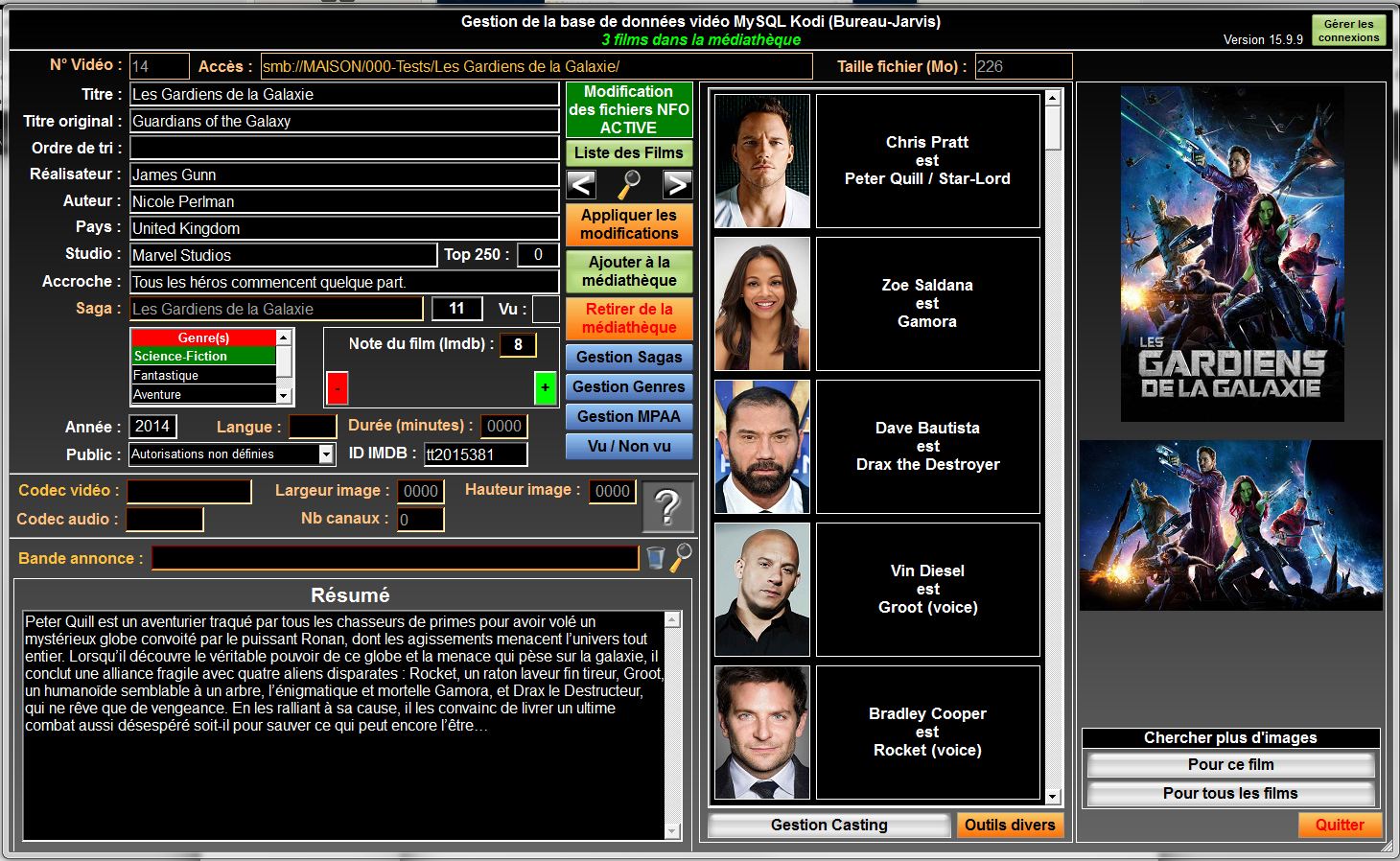Image resolution: width=1400 pixels, height=861 pixels.
Task: Select Aventure in the genre list
Action: coord(203,394)
